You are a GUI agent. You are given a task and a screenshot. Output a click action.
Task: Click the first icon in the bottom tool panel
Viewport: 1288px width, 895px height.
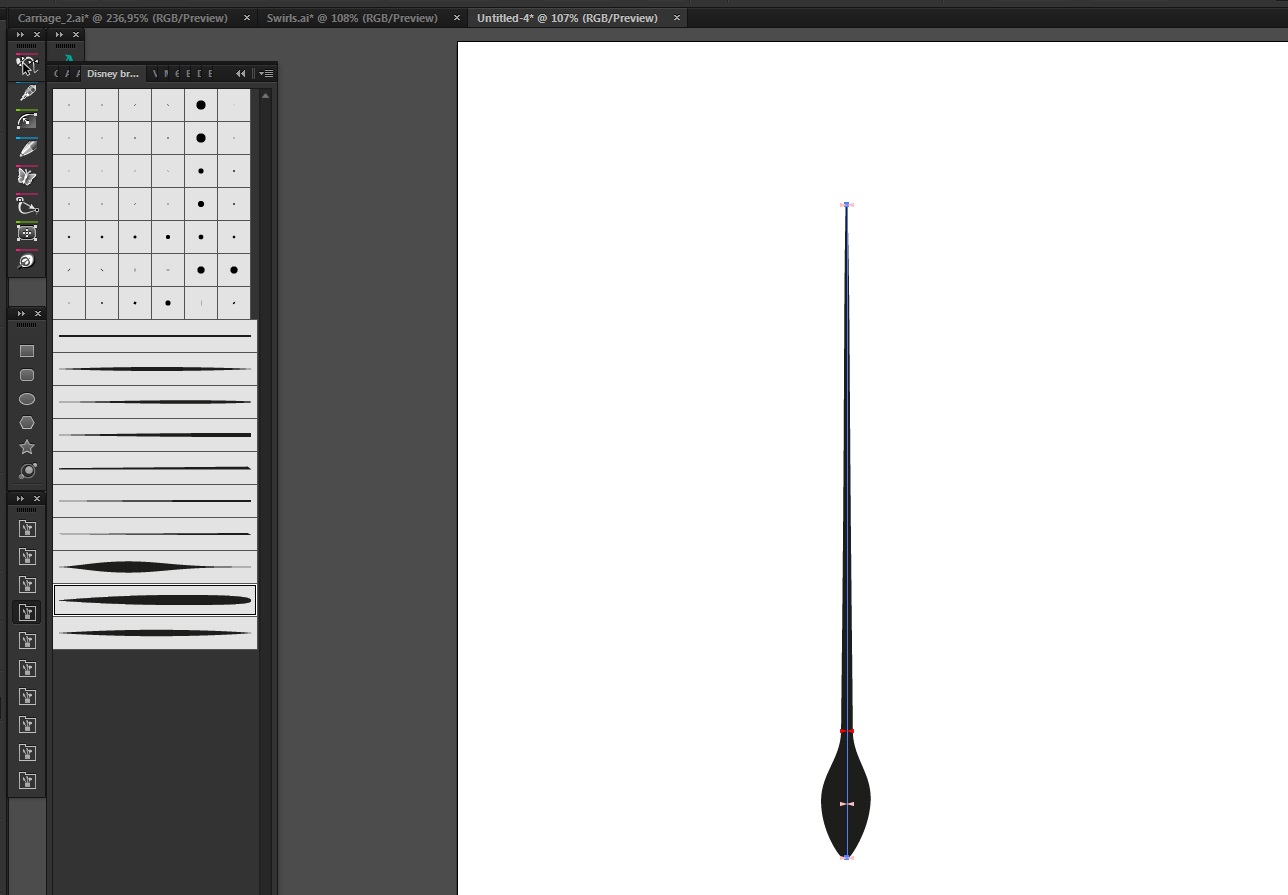tap(27, 528)
